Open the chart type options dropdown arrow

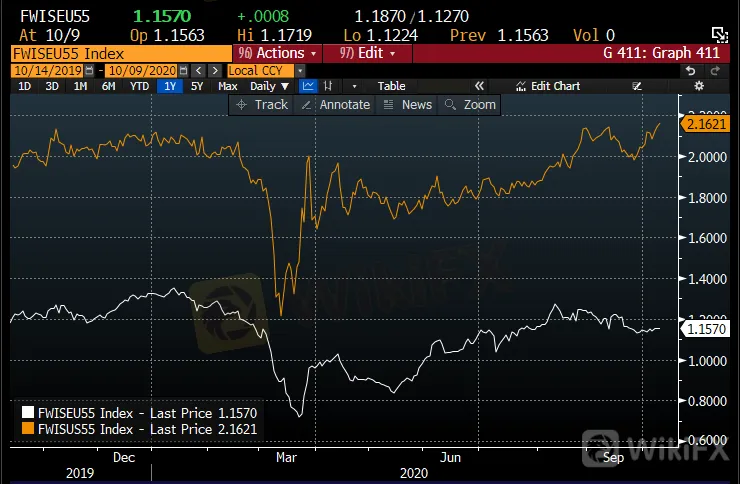(x=353, y=86)
